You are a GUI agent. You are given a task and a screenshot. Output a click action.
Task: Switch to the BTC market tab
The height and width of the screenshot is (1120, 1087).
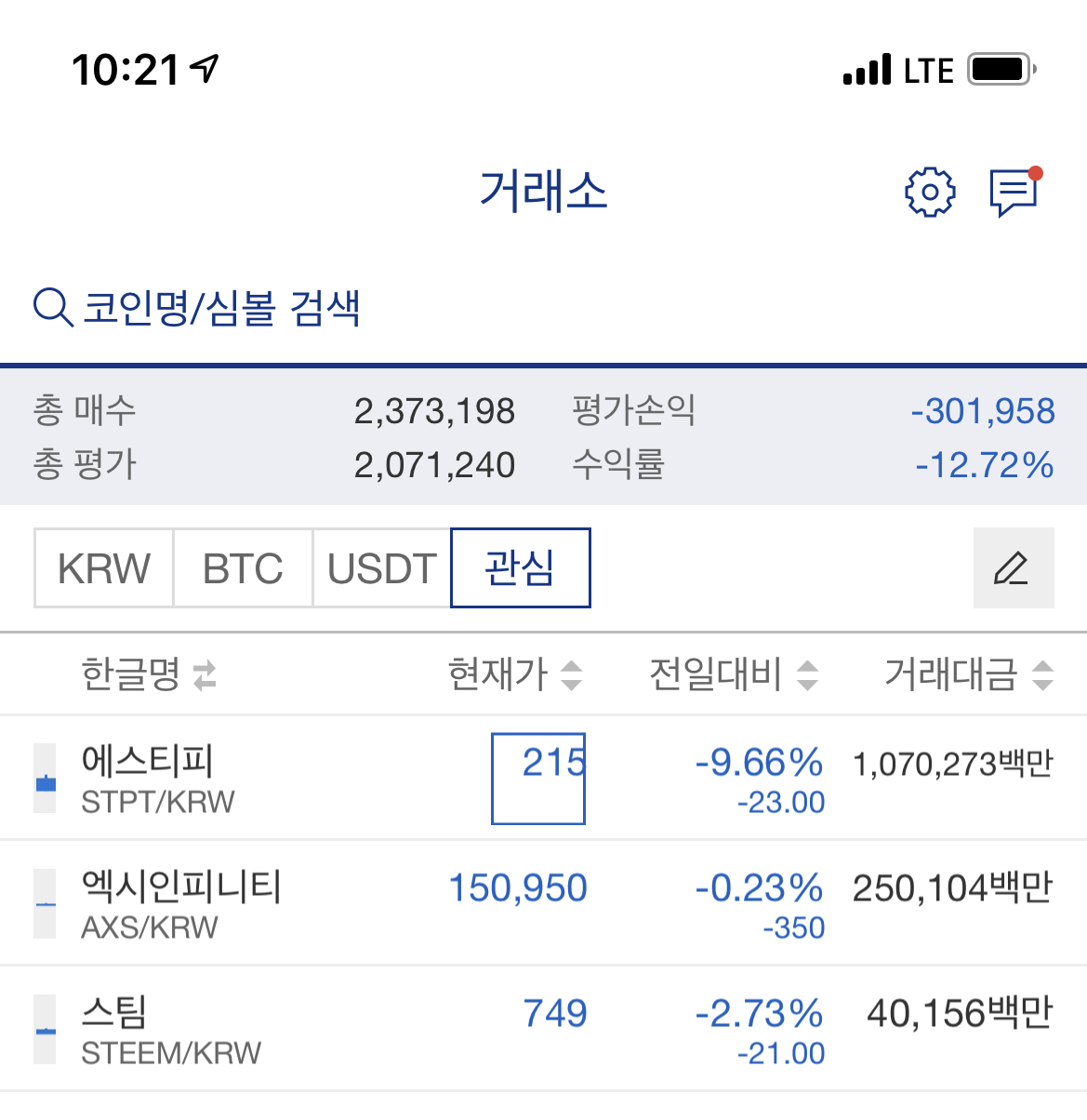[x=243, y=568]
